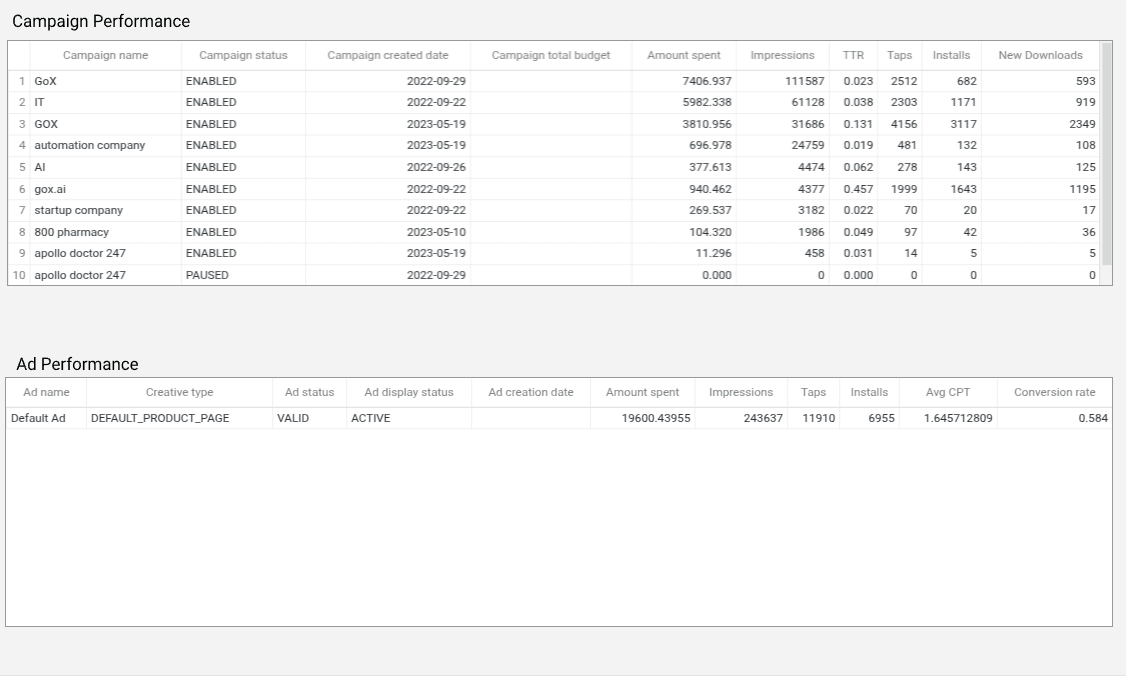
Task: Click the Campaign Performance title
Action: (x=101, y=22)
